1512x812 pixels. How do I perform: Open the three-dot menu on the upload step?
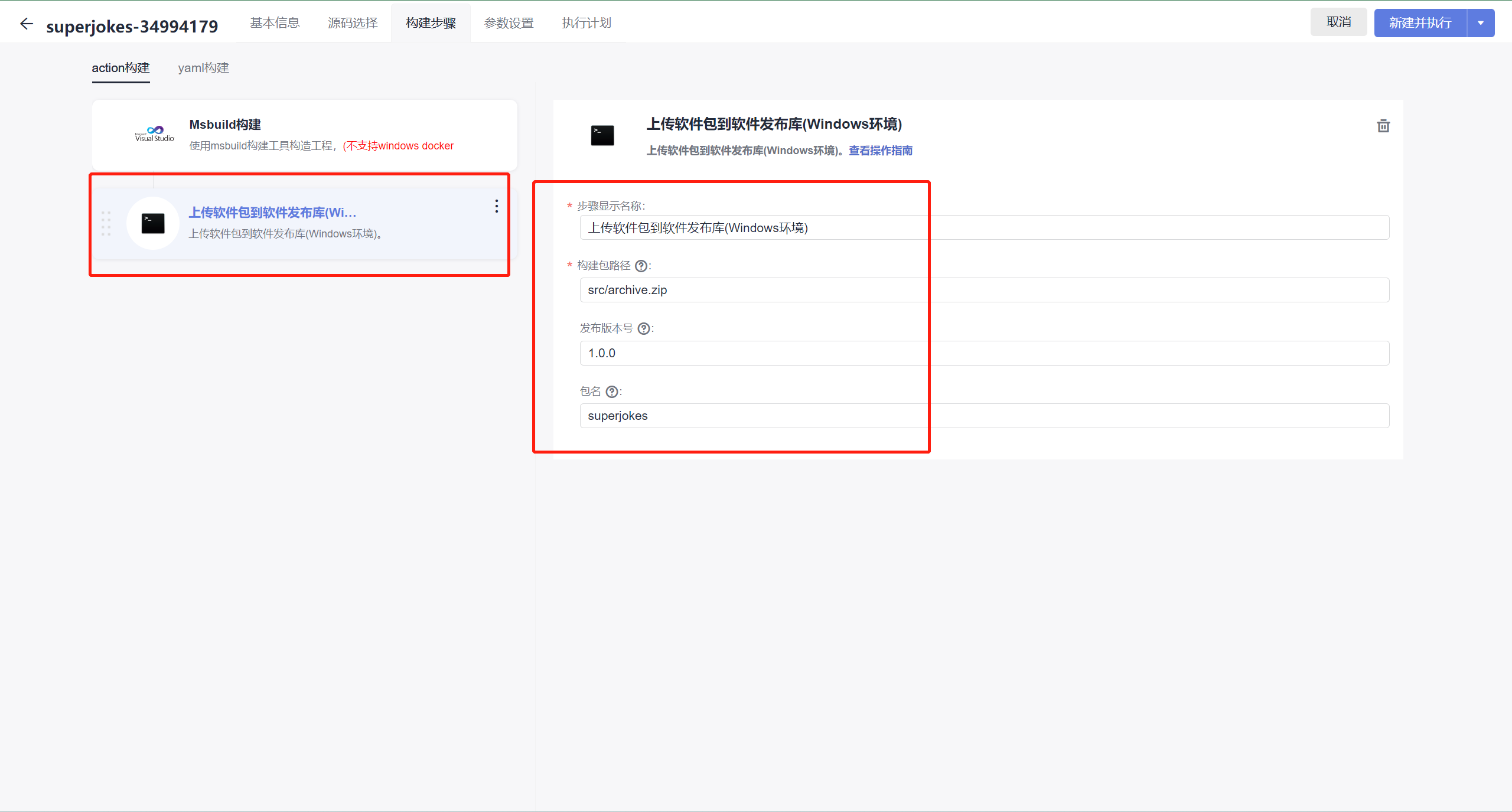pyautogui.click(x=497, y=206)
